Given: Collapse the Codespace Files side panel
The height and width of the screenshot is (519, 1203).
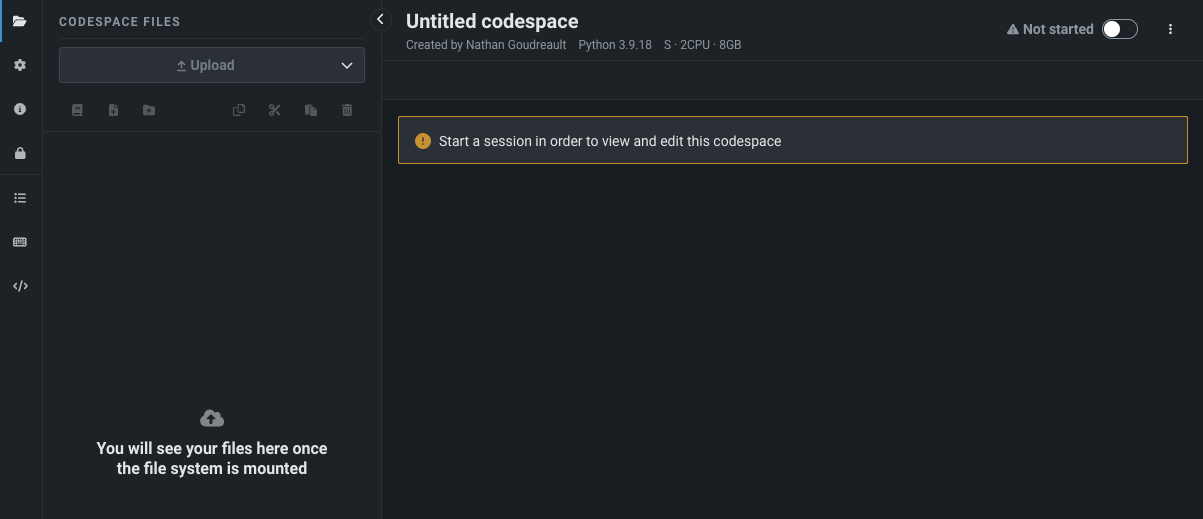Looking at the screenshot, I should point(380,19).
